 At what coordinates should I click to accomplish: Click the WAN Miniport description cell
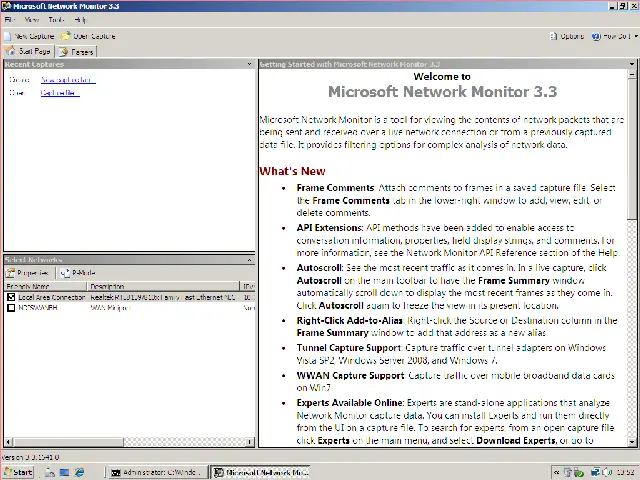pyautogui.click(x=110, y=308)
